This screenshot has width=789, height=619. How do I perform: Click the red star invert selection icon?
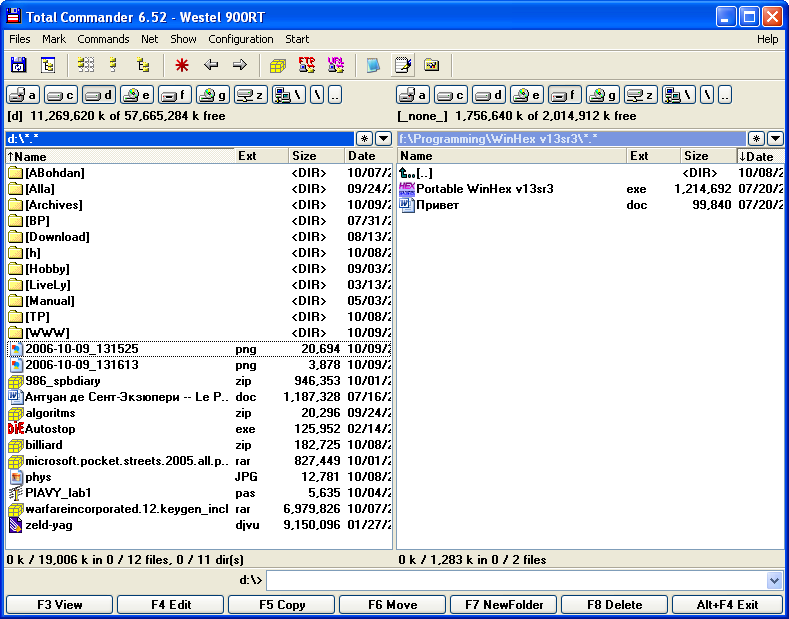tap(181, 65)
